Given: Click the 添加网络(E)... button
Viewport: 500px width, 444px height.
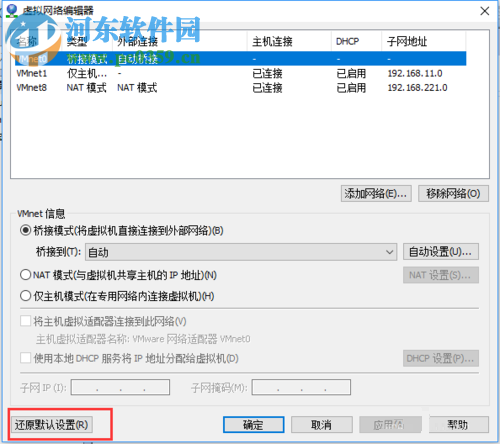Looking at the screenshot, I should click(376, 193).
